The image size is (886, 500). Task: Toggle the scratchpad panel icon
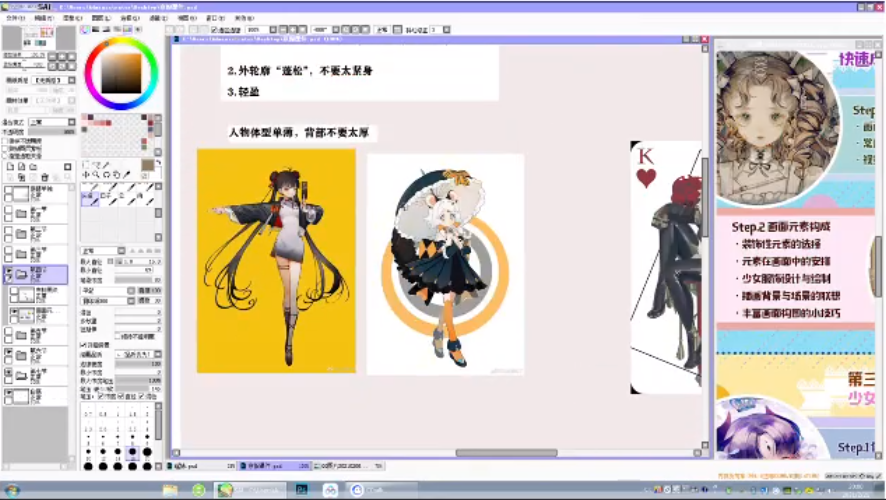coord(138,29)
